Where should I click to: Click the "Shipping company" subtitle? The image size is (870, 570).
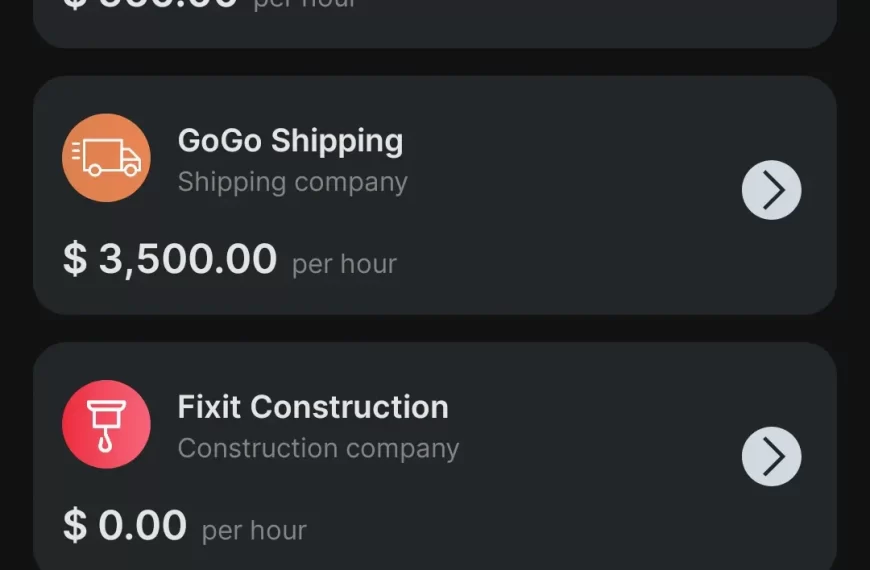click(x=292, y=182)
